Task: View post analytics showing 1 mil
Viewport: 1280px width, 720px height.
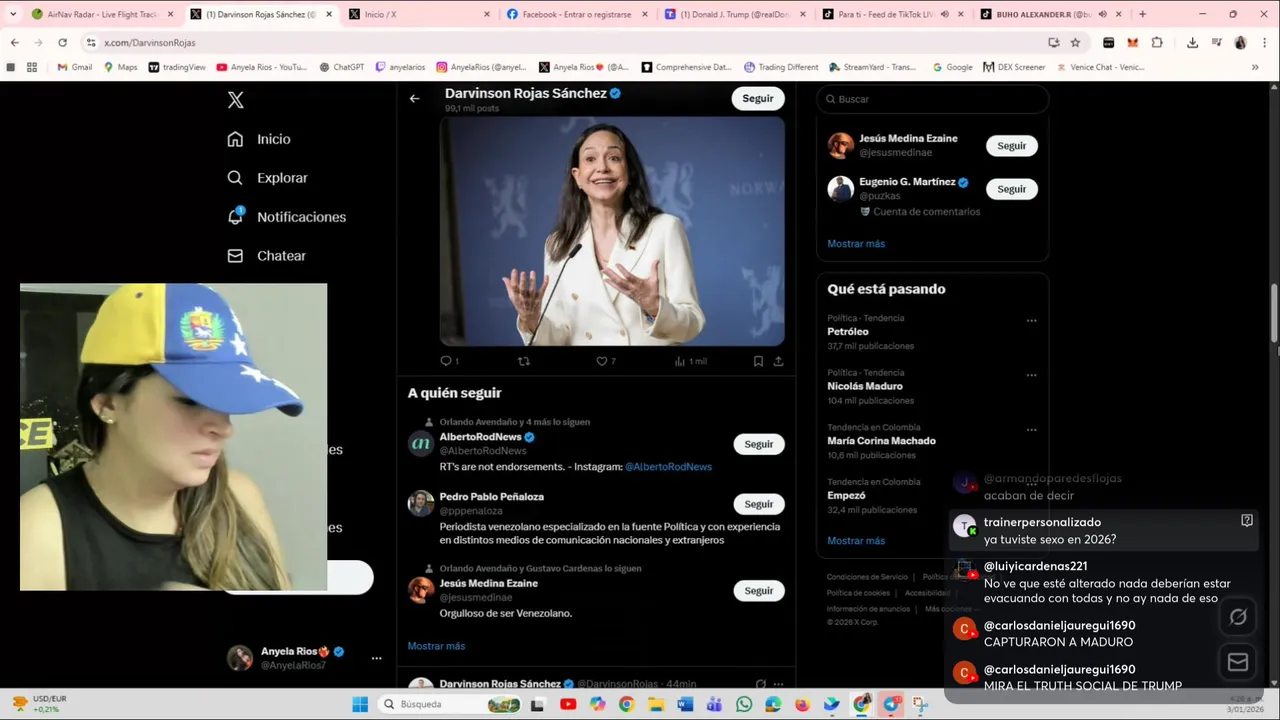Action: pyautogui.click(x=690, y=361)
